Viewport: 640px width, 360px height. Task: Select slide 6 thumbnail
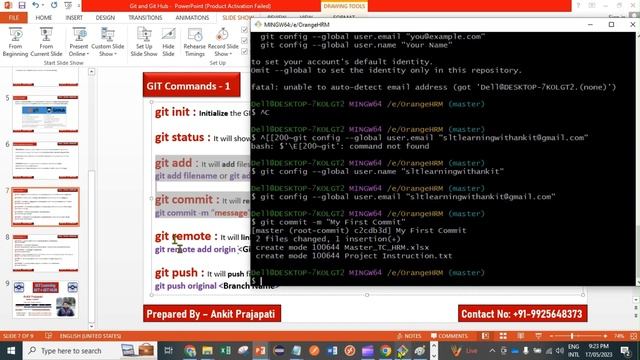(45, 160)
